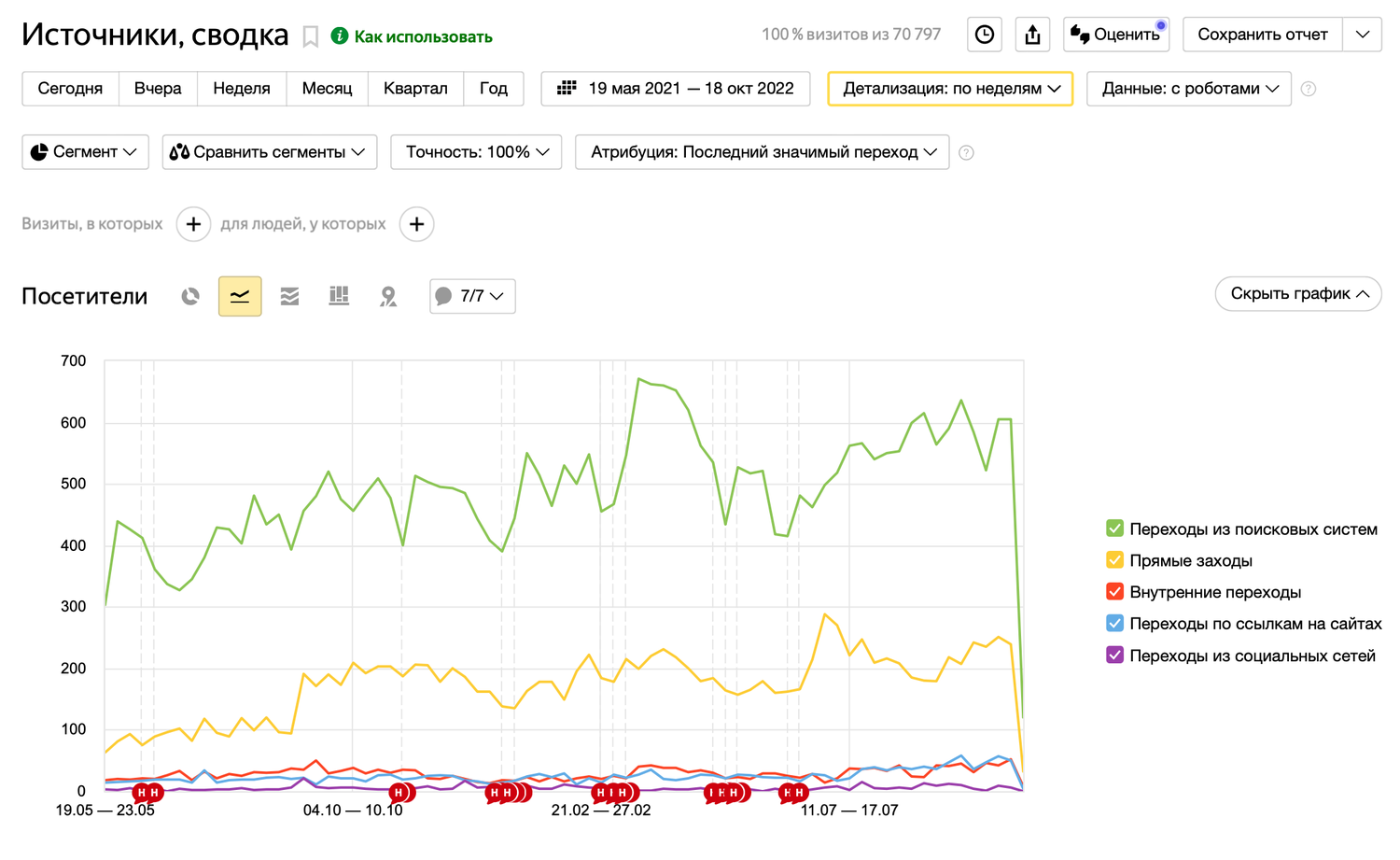This screenshot has width=1400, height=860.
Task: Open the map chart view
Action: (x=388, y=296)
